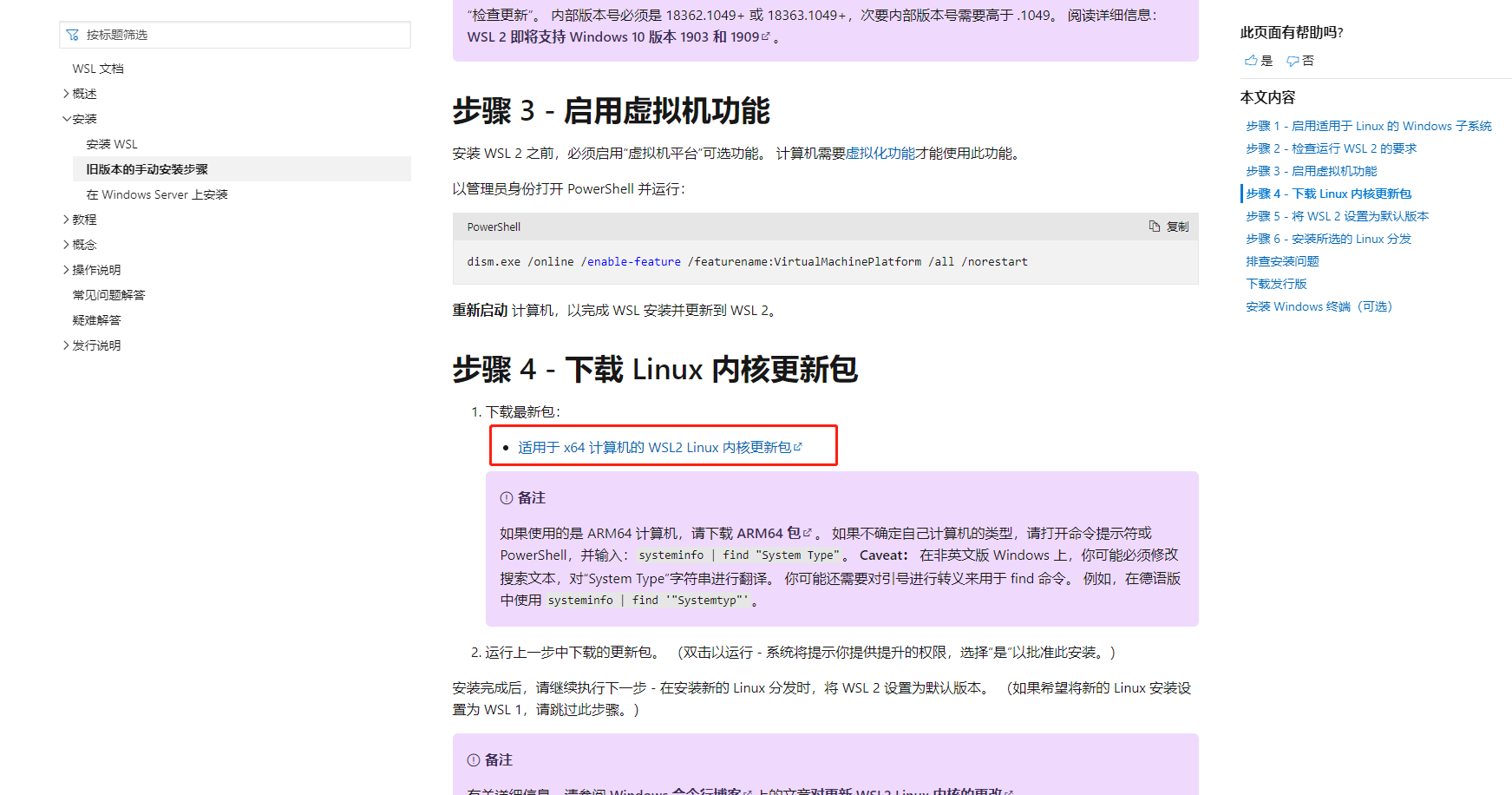Jump to 步骤 1 - 启用适用于 Linux 的 Windows 子系统
This screenshot has width=1512, height=795.
1369,127
